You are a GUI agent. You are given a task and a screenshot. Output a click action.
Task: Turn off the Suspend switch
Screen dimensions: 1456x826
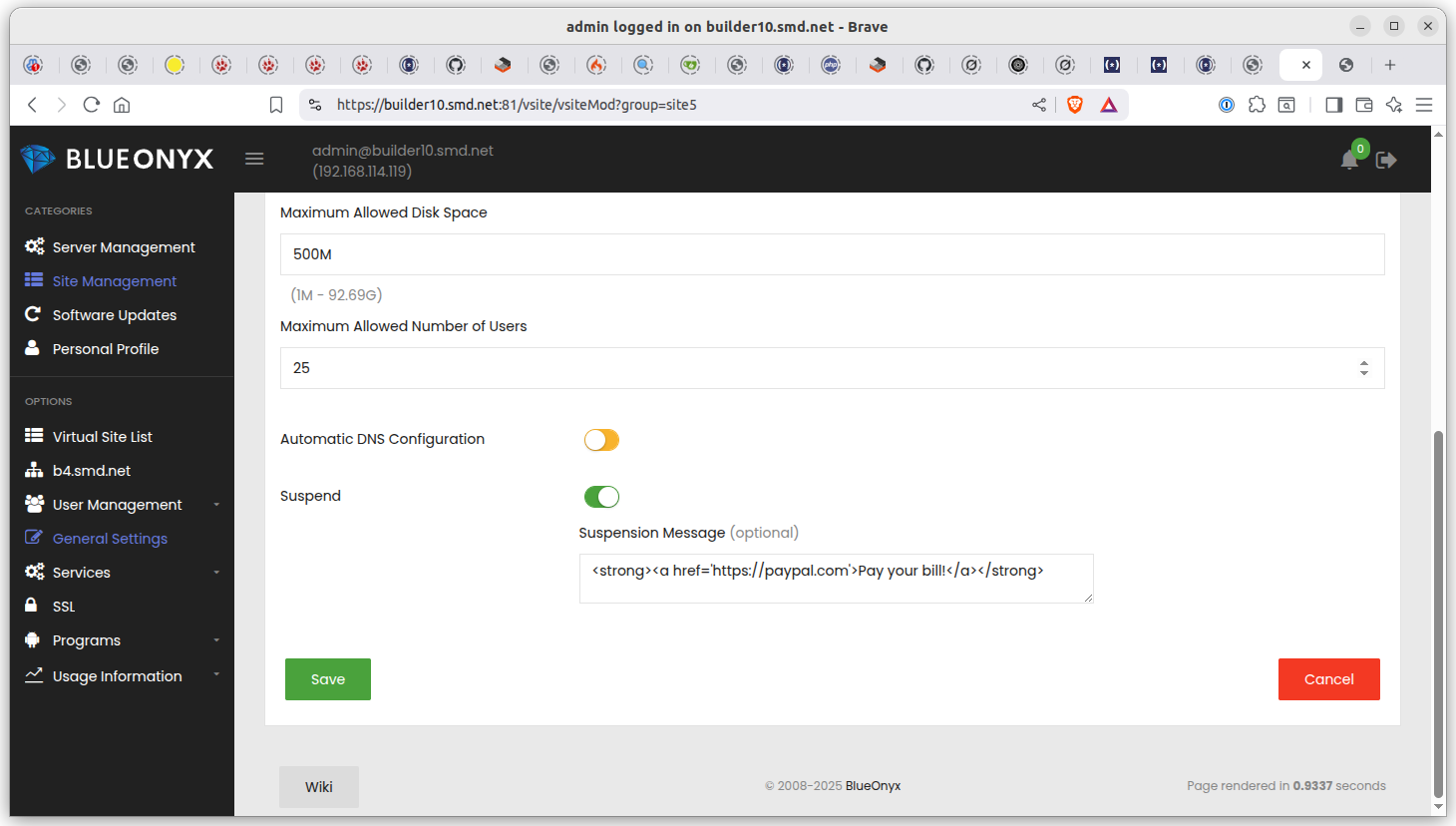pyautogui.click(x=601, y=497)
